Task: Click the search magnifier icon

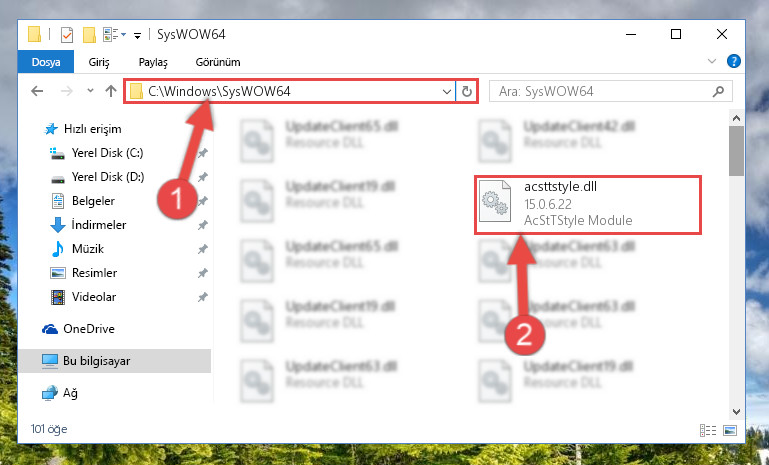Action: (718, 91)
